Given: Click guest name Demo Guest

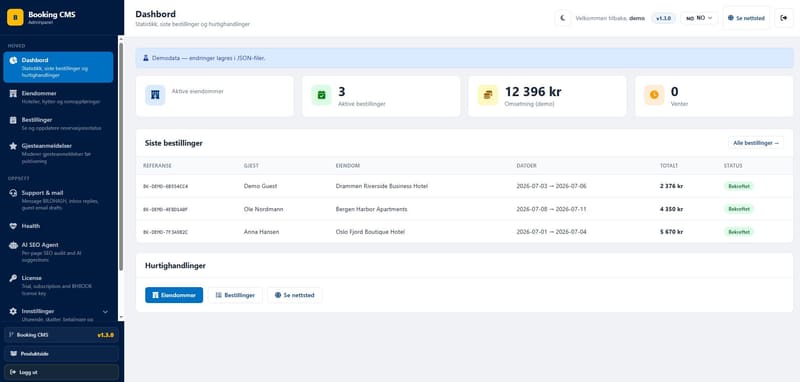Looking at the screenshot, I should tap(260, 186).
